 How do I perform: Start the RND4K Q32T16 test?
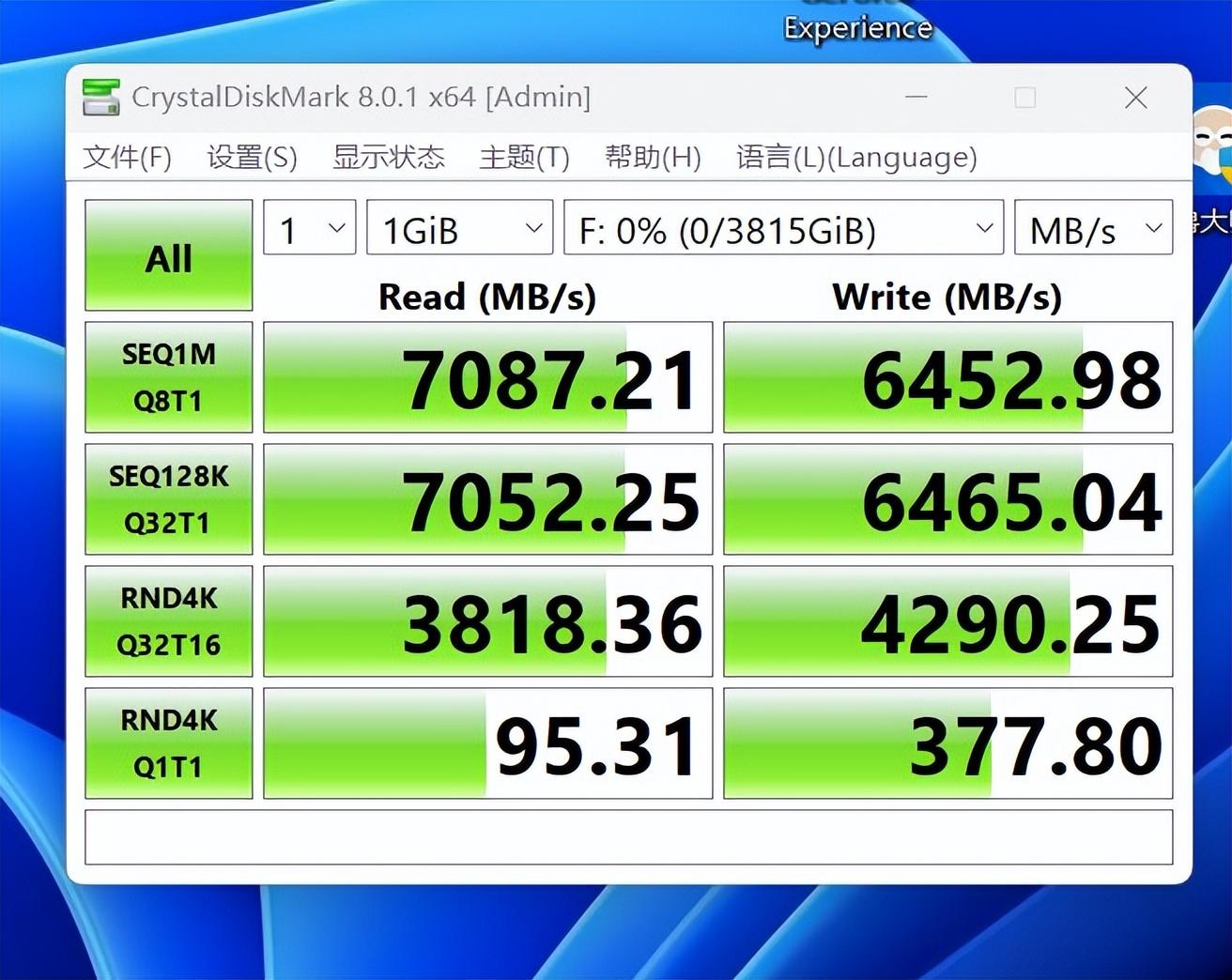click(169, 621)
